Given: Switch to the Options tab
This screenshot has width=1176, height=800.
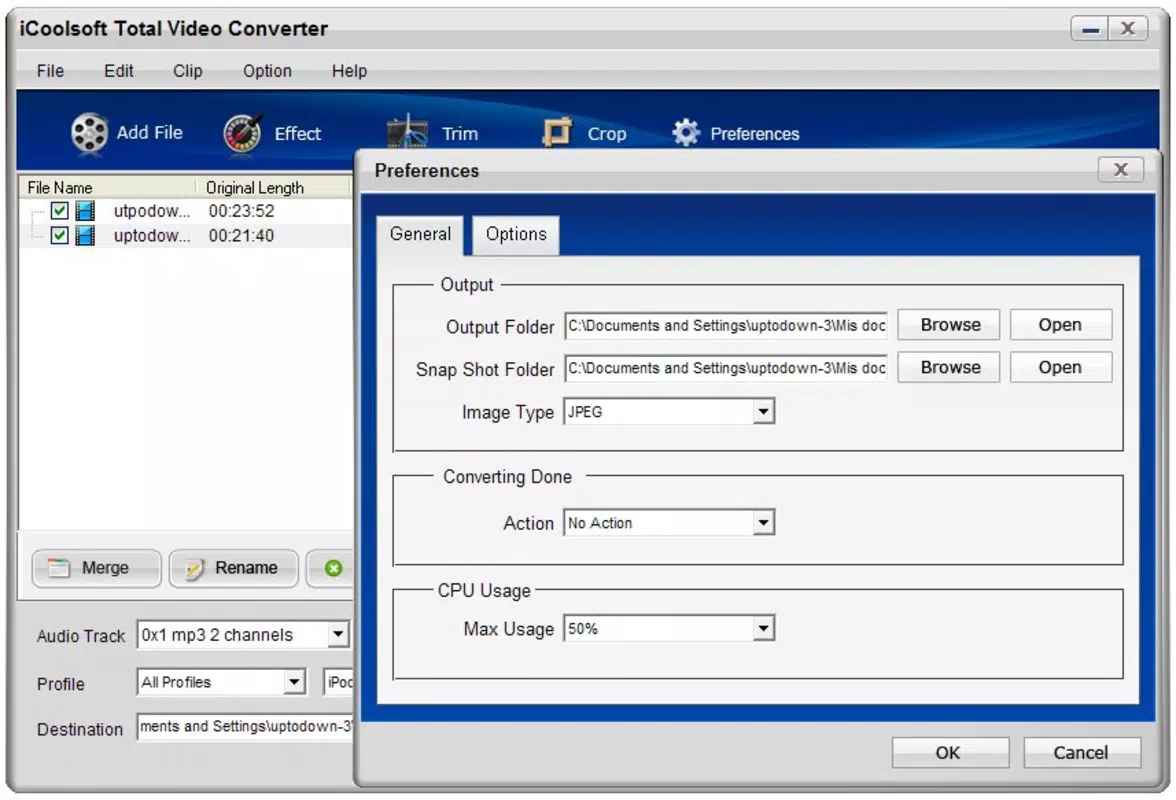Looking at the screenshot, I should pos(516,234).
